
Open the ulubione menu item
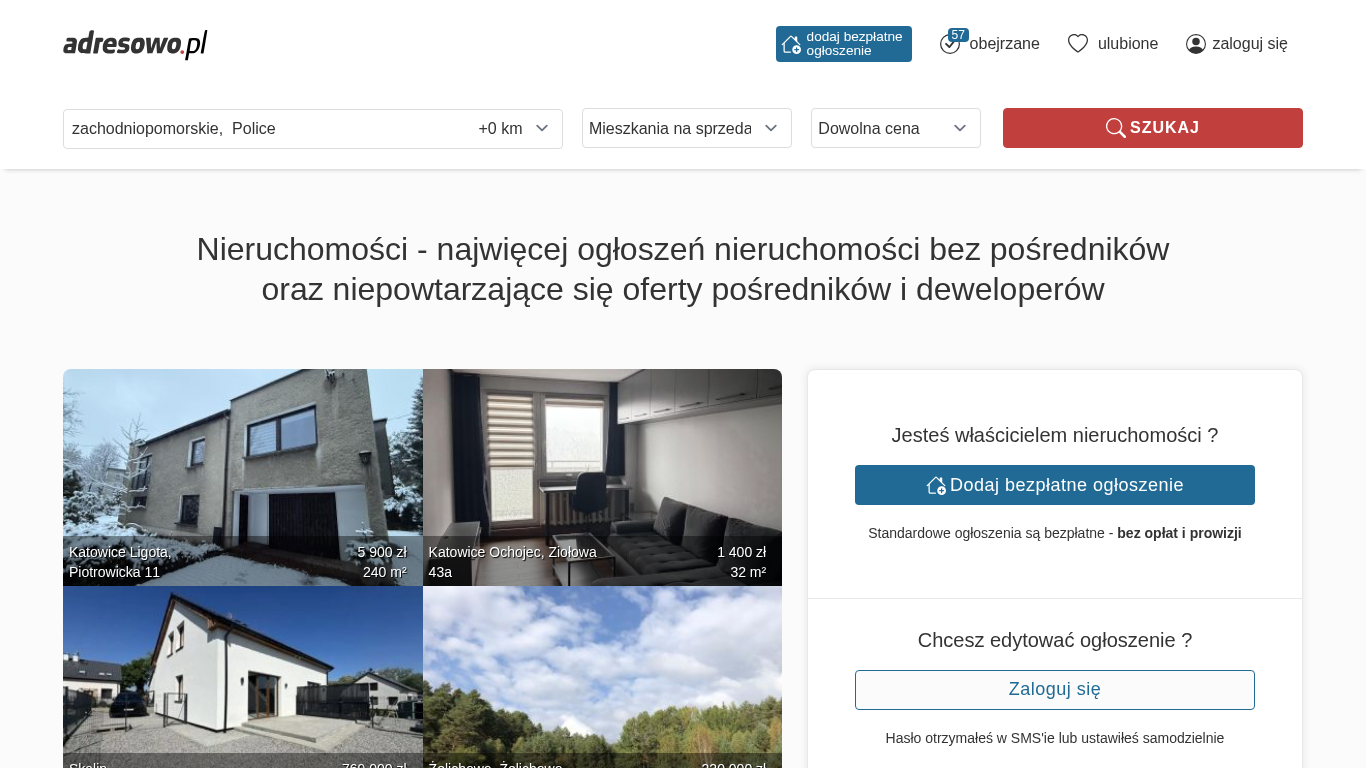point(1127,44)
